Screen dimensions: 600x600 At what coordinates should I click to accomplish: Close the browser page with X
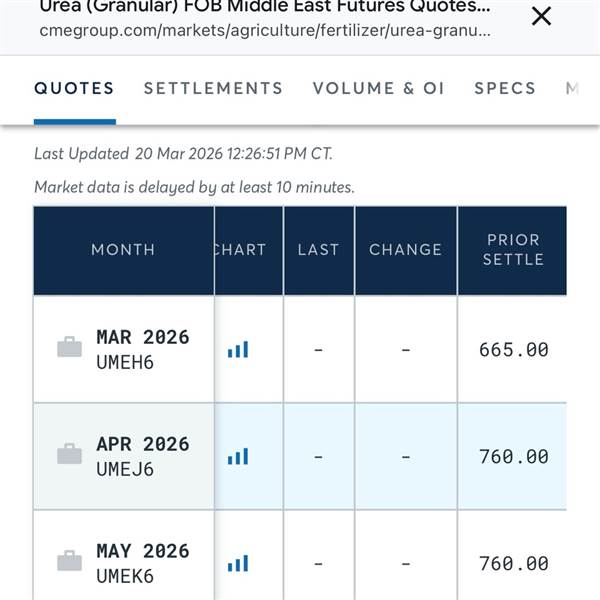[x=541, y=16]
